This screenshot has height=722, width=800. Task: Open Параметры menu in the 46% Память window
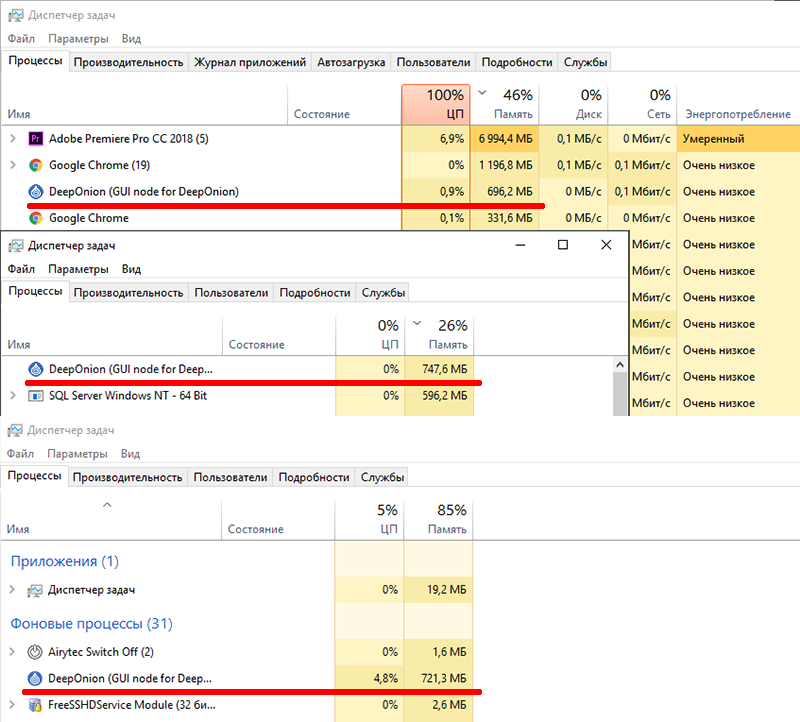78,39
